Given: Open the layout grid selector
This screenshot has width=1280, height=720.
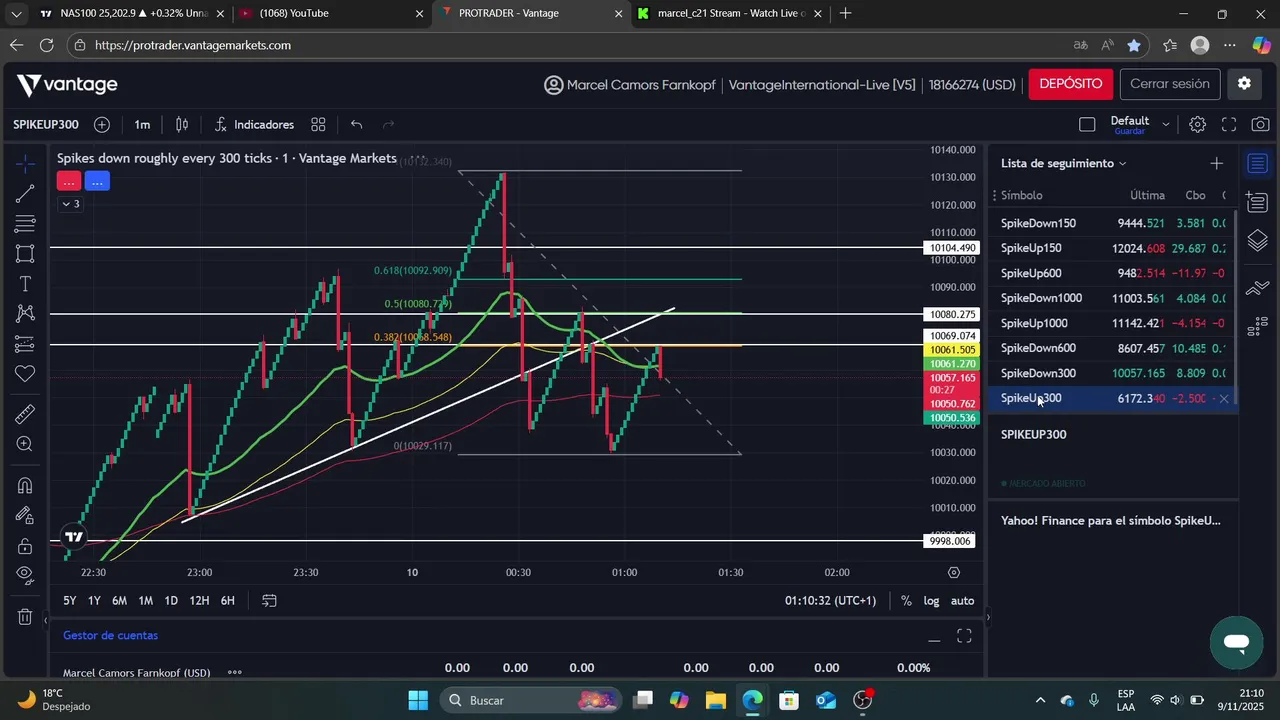Looking at the screenshot, I should tap(318, 125).
